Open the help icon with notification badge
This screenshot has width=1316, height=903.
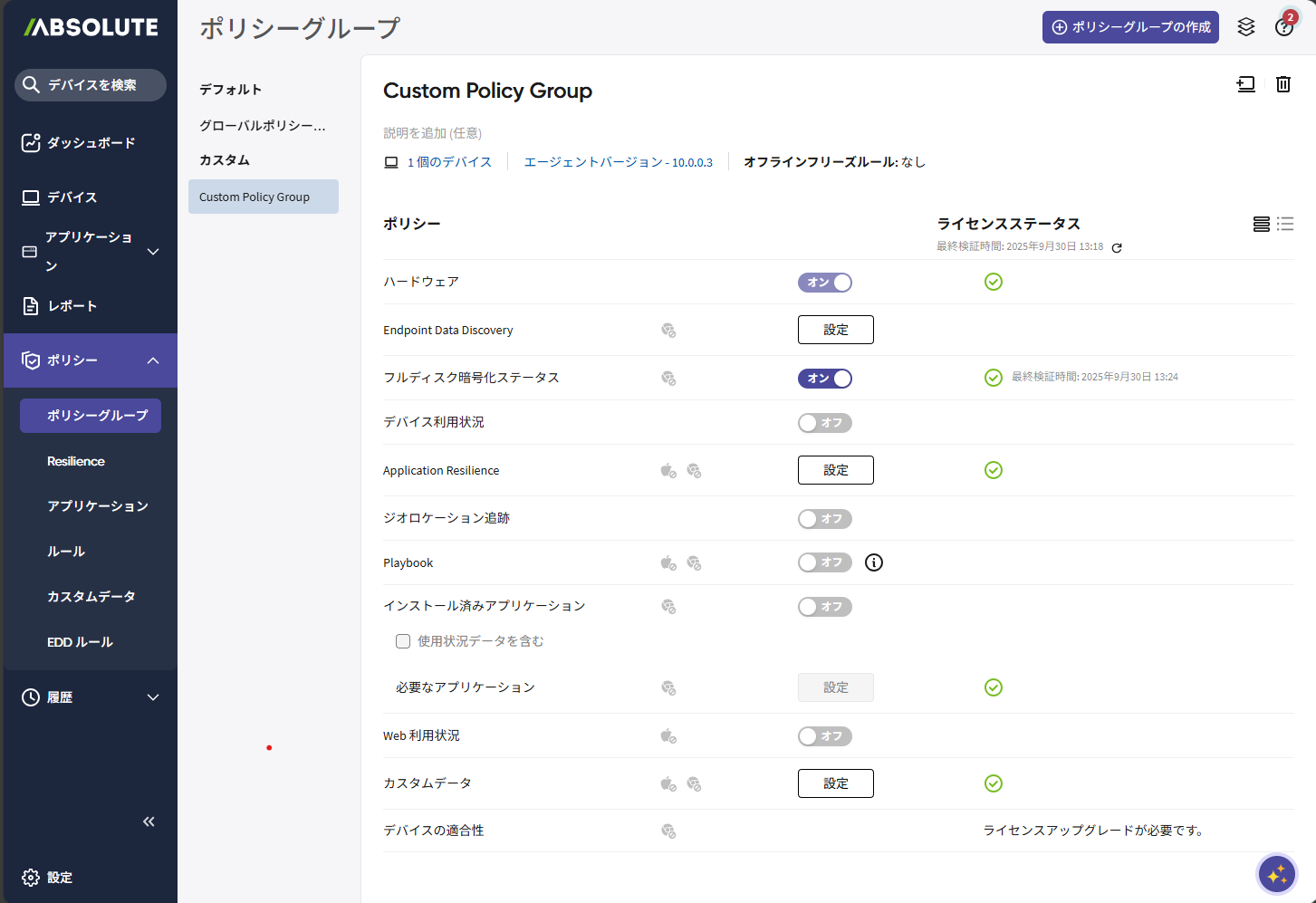[x=1283, y=27]
